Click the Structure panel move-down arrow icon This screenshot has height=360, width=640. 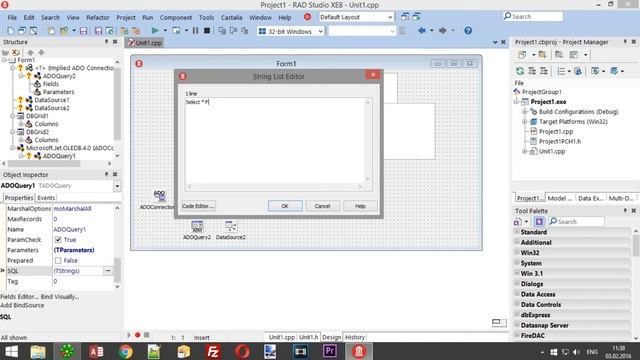(x=42, y=53)
